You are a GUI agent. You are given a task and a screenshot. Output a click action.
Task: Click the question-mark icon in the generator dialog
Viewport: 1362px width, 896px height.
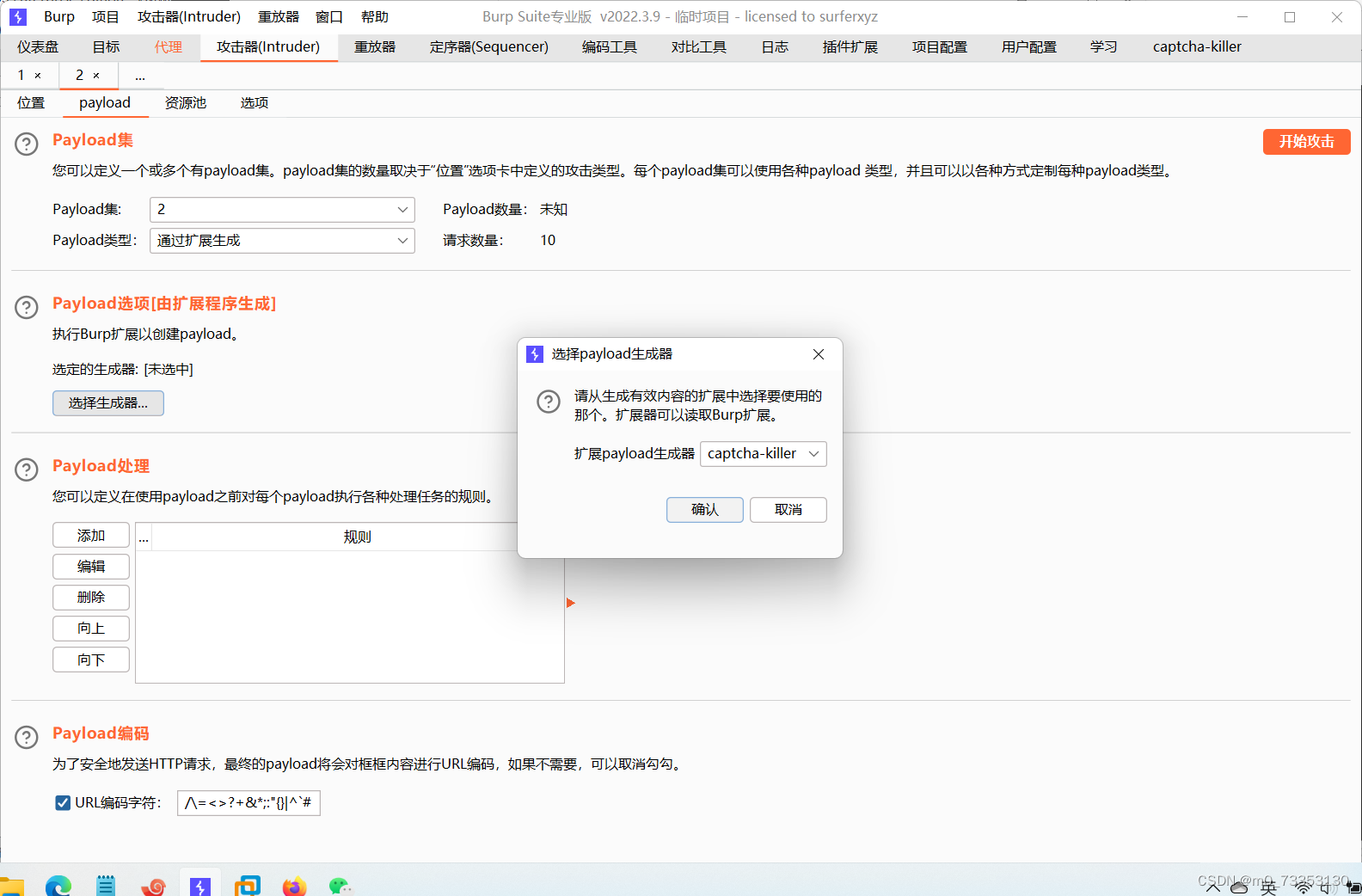(x=549, y=401)
